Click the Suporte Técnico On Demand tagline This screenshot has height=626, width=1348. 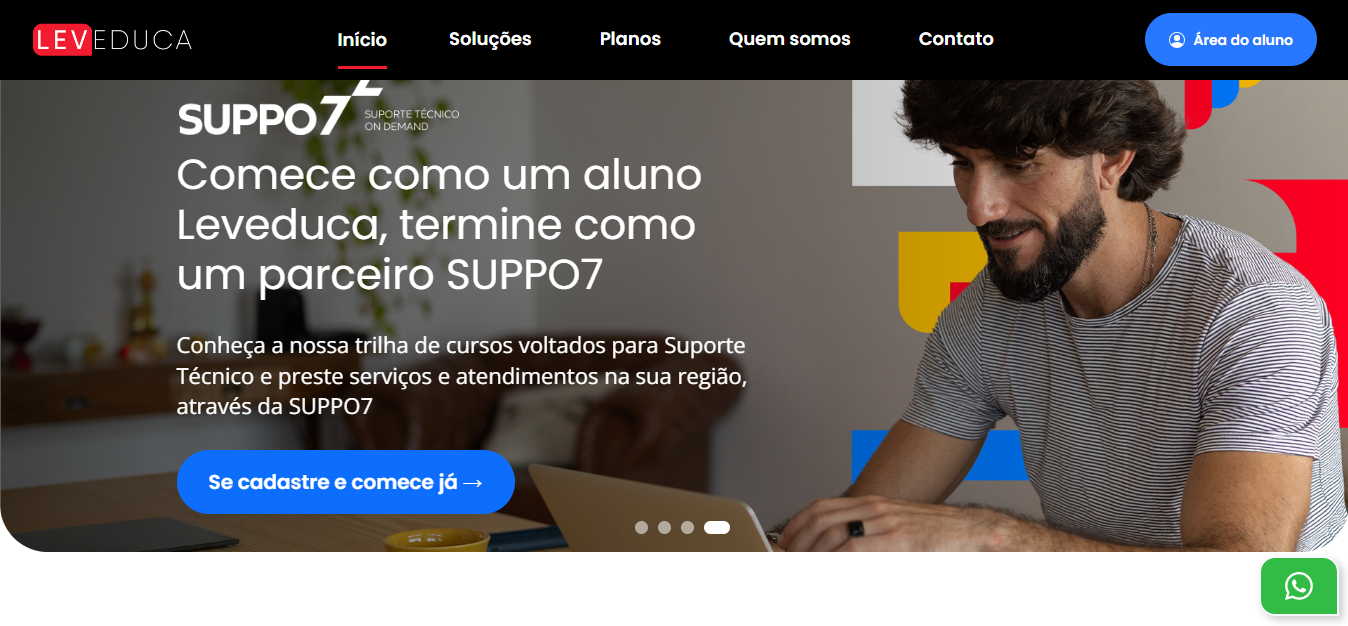click(412, 120)
